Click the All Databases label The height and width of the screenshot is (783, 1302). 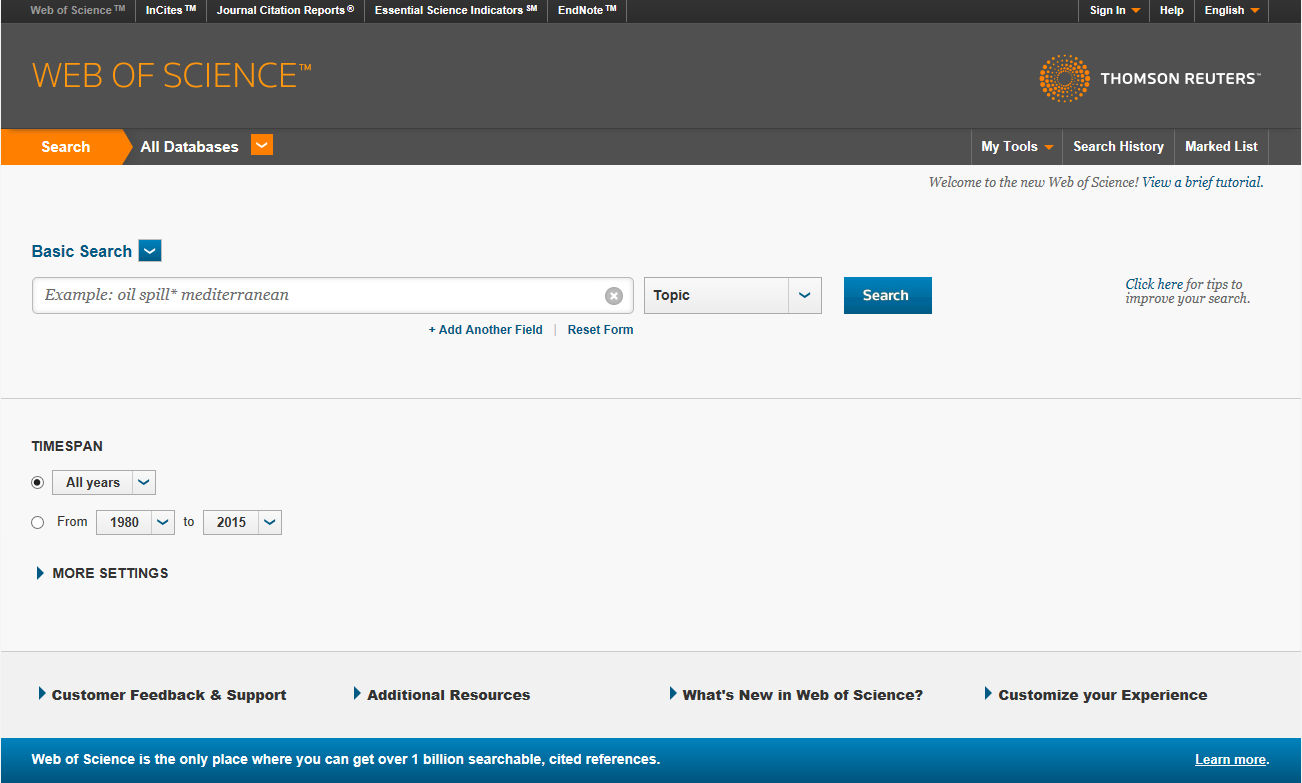(x=189, y=146)
